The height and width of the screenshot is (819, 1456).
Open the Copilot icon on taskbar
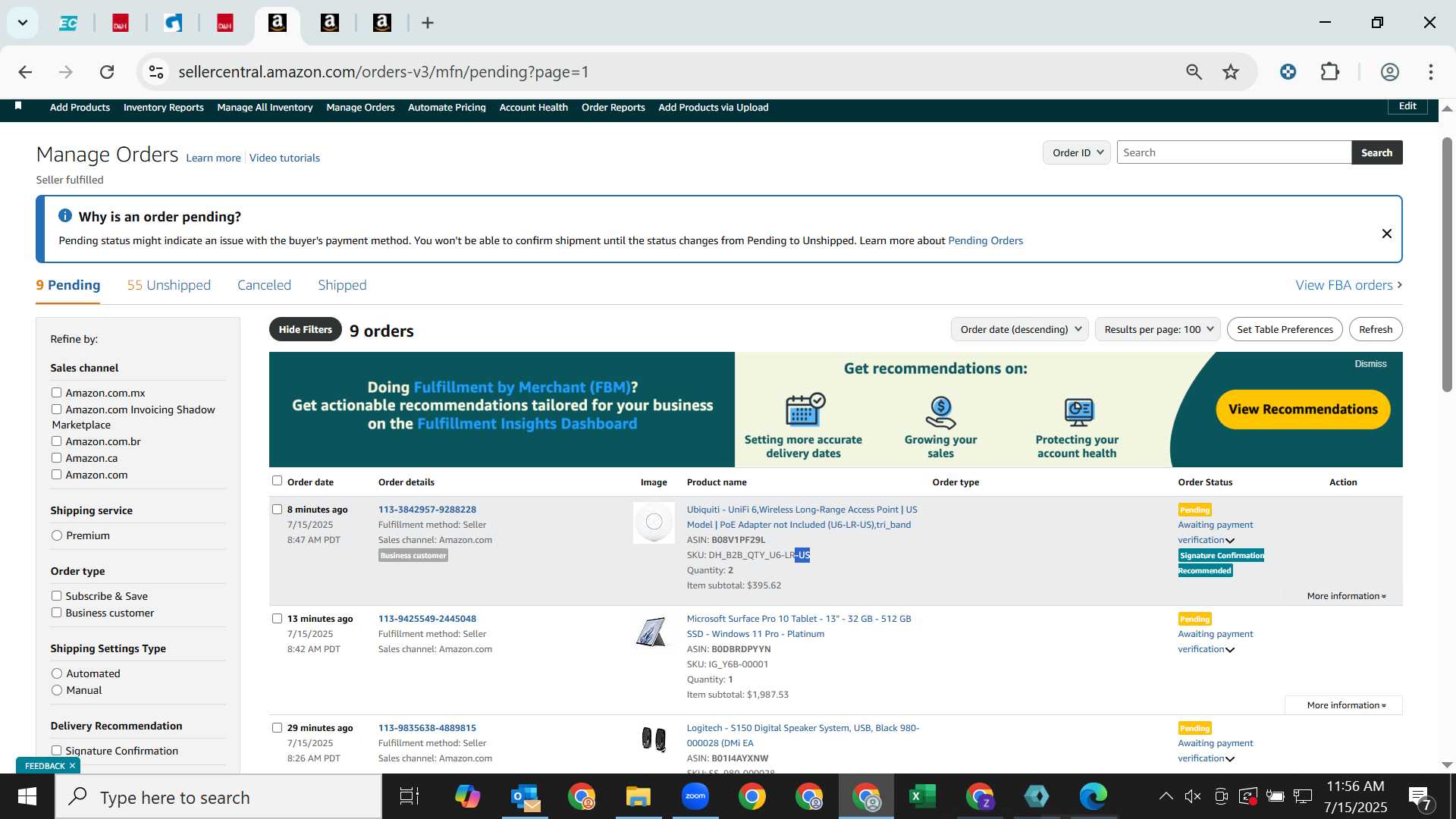(468, 796)
